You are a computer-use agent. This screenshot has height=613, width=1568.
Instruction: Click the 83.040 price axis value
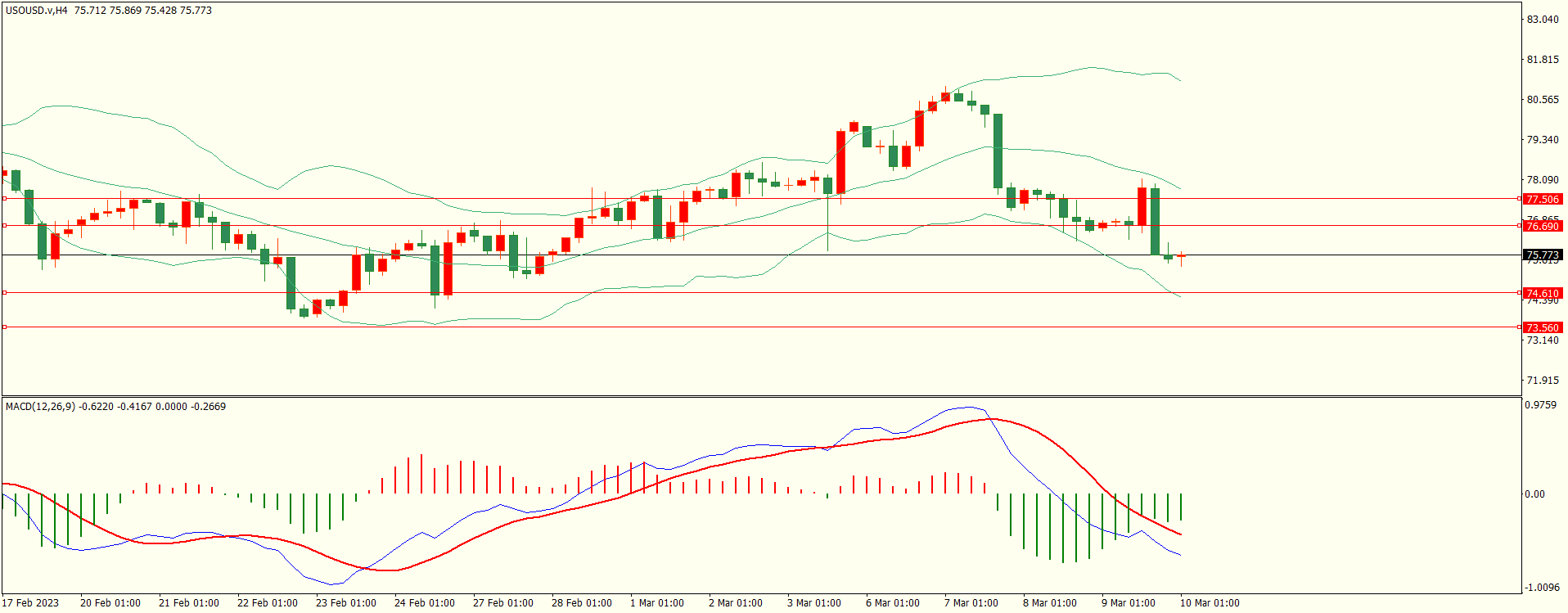[1543, 20]
